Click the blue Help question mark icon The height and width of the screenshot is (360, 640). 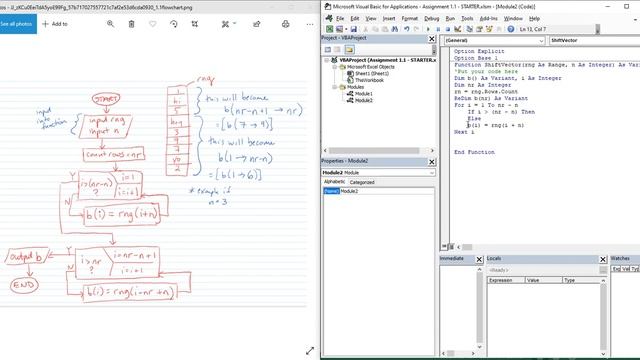511,29
